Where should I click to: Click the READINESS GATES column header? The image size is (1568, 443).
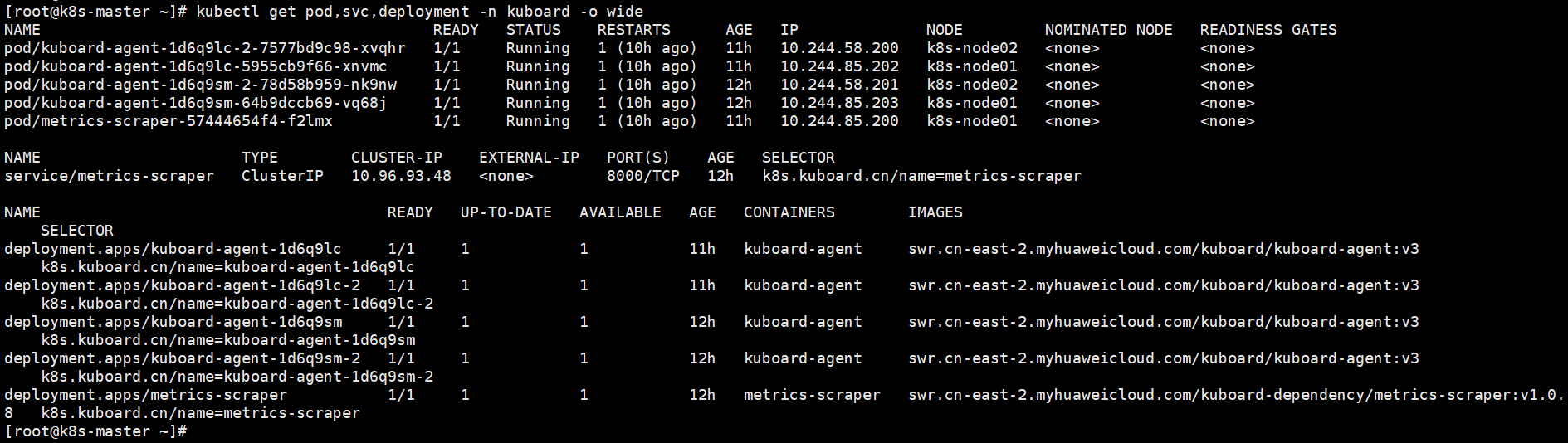pos(1268,30)
